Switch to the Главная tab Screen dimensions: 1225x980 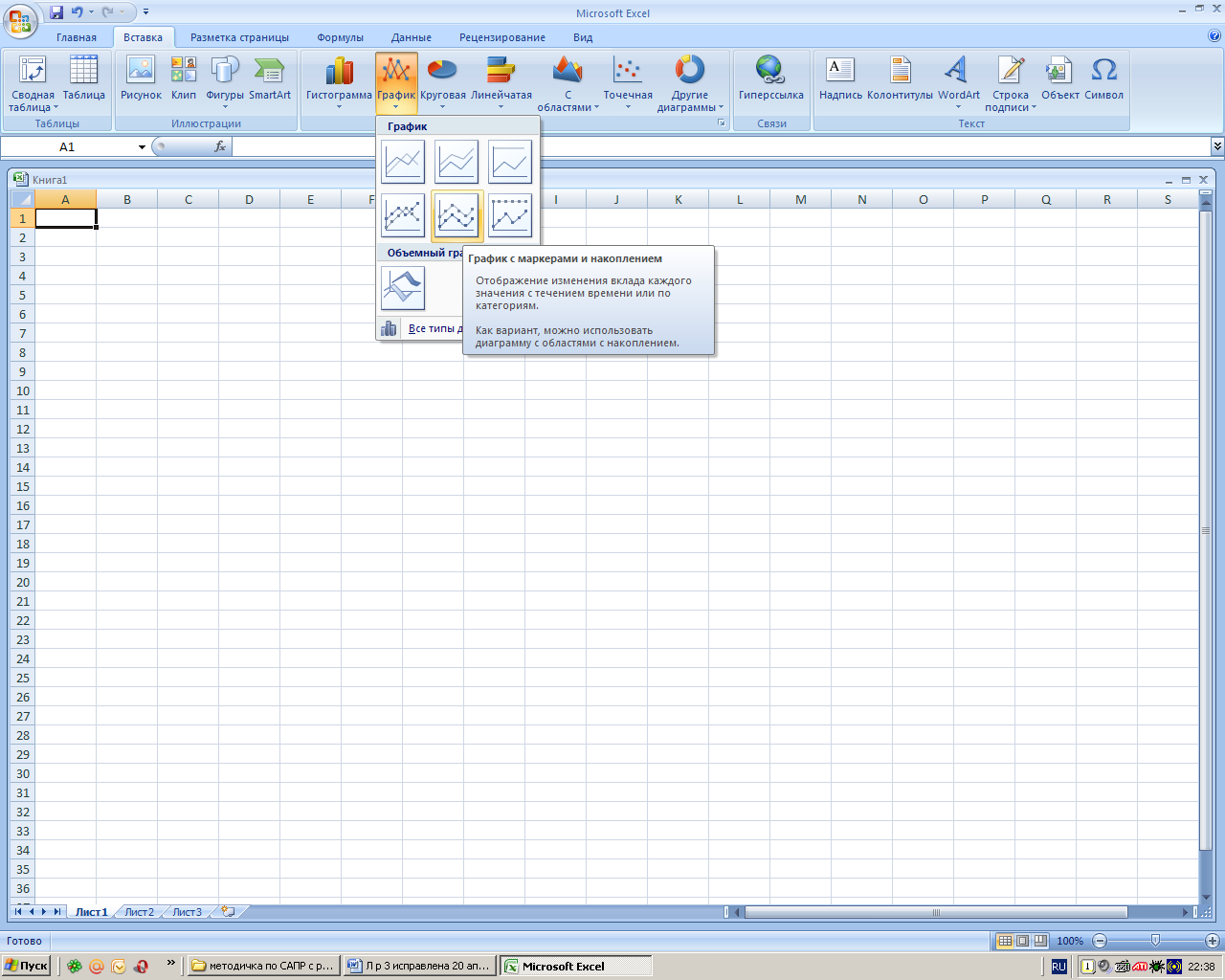[x=77, y=37]
